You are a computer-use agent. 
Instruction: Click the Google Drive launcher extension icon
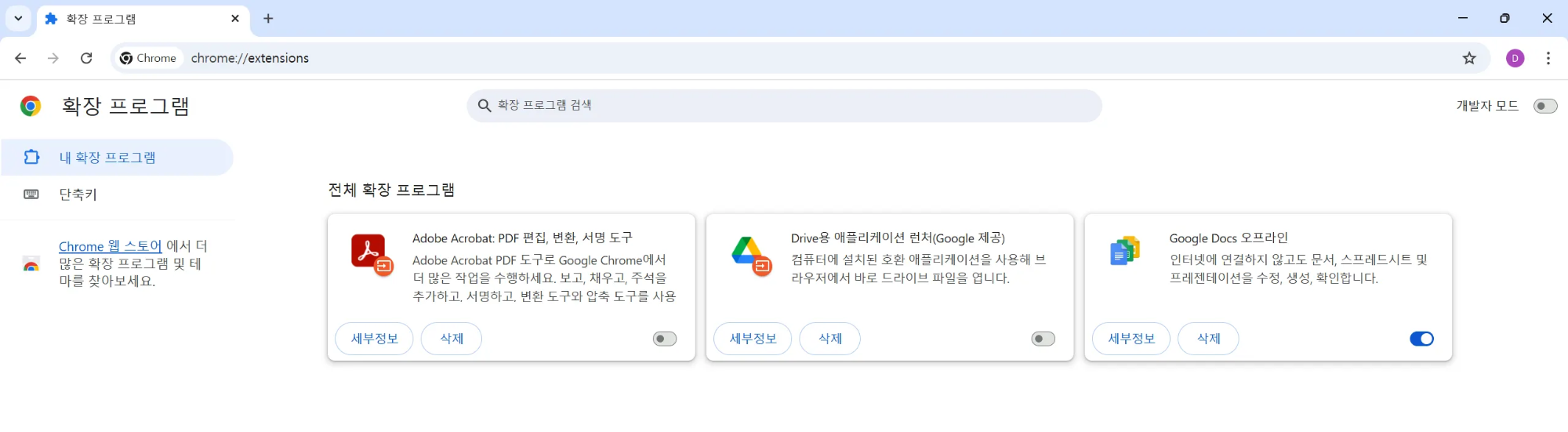click(751, 256)
